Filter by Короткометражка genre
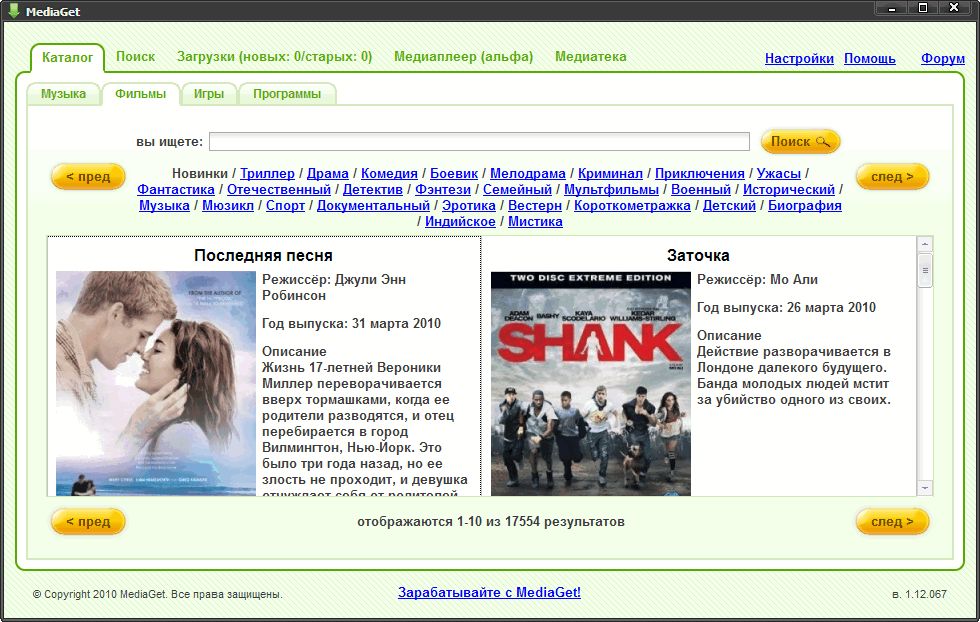Image resolution: width=980 pixels, height=622 pixels. point(632,206)
